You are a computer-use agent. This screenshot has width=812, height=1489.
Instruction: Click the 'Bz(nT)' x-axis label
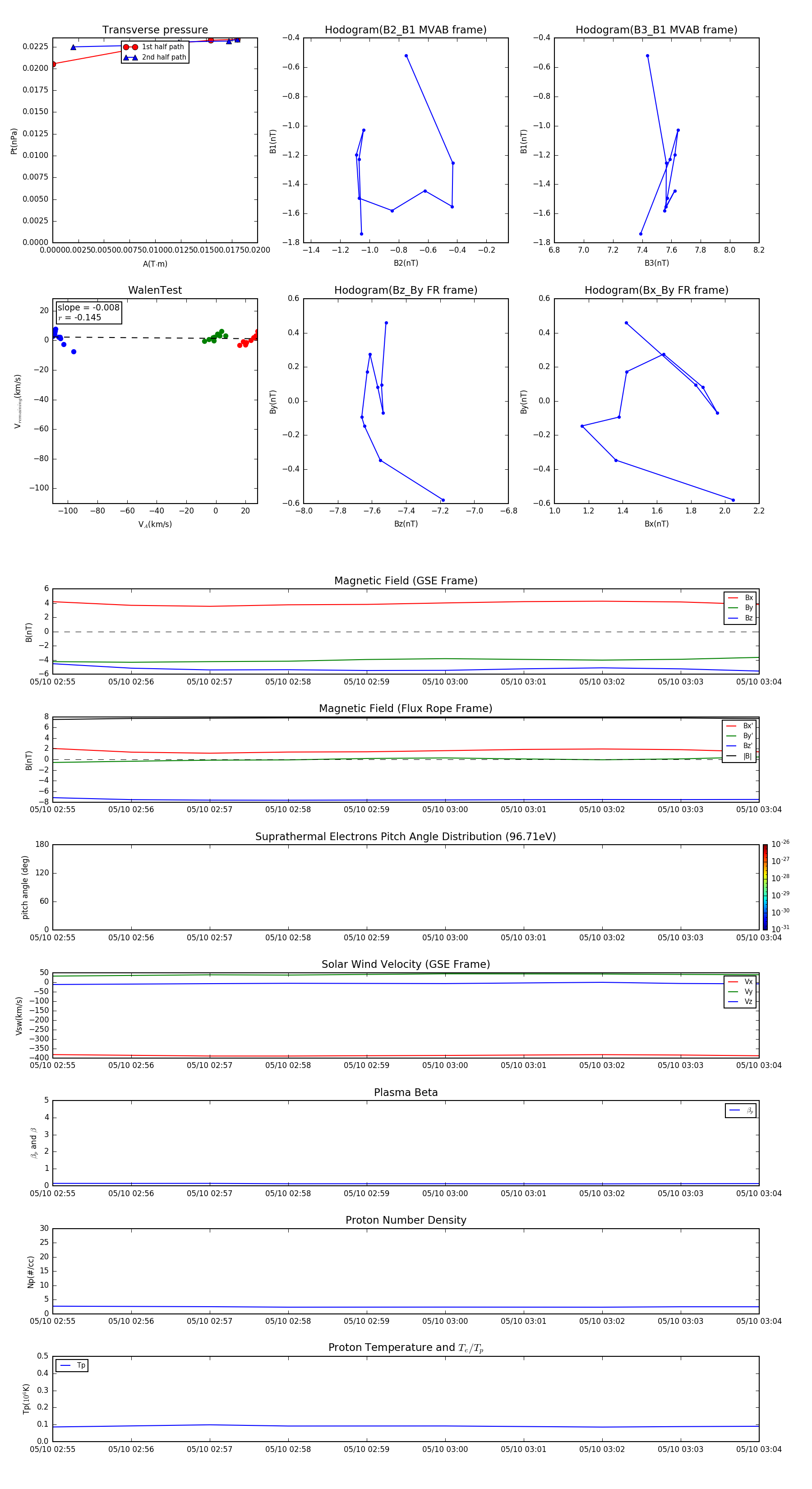[406, 524]
